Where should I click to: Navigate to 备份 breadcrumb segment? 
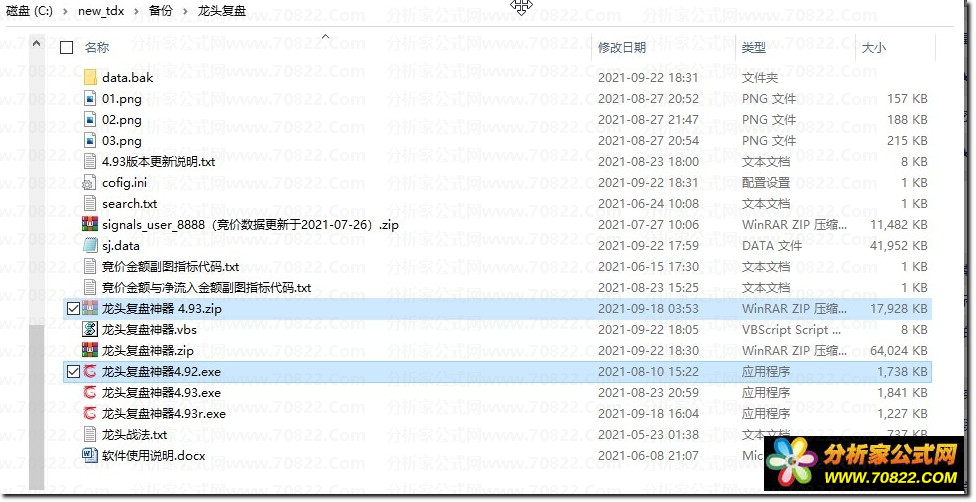pos(161,11)
